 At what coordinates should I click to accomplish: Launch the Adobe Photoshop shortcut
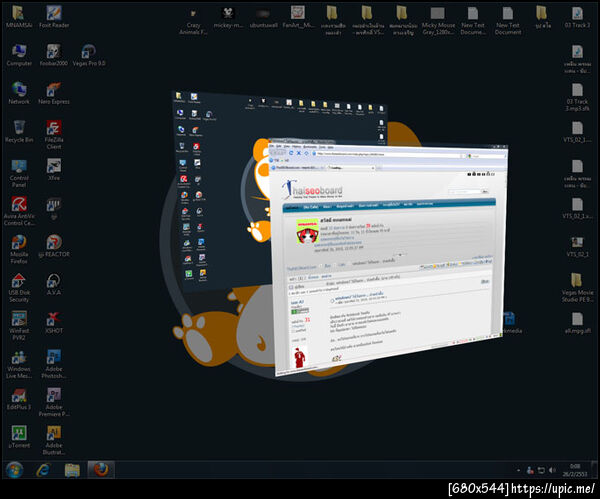[x=54, y=365]
